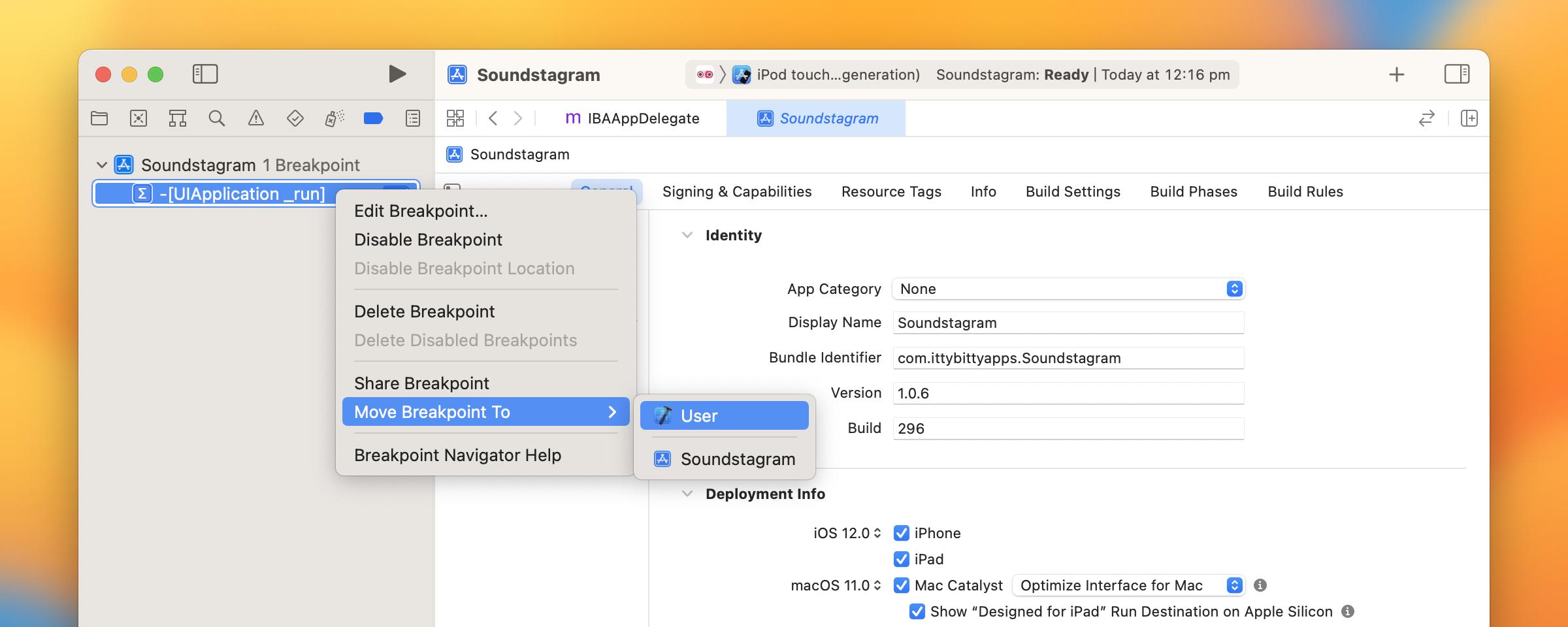Image resolution: width=1568 pixels, height=627 pixels.
Task: Toggle the navigator sidebar button
Action: point(205,74)
